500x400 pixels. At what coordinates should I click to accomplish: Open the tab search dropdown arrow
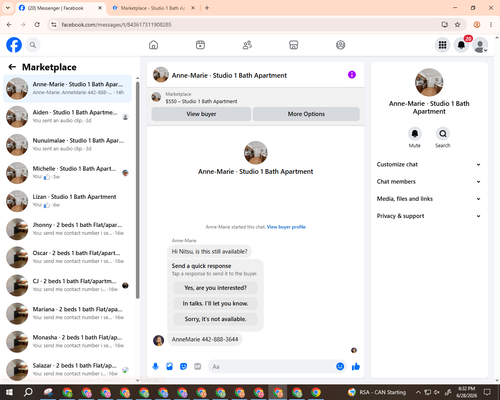pyautogui.click(x=8, y=8)
